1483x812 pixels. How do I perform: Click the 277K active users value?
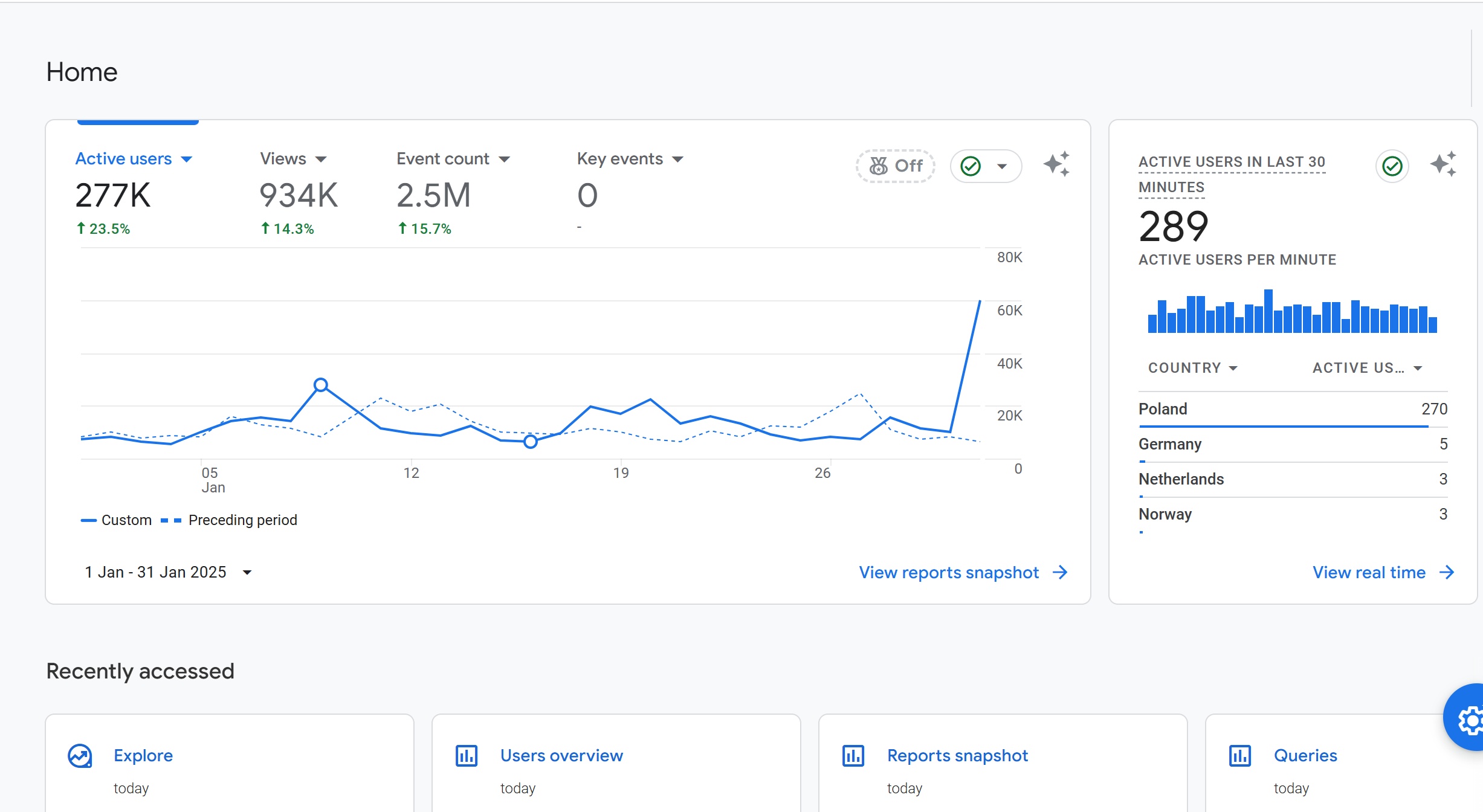(x=112, y=196)
